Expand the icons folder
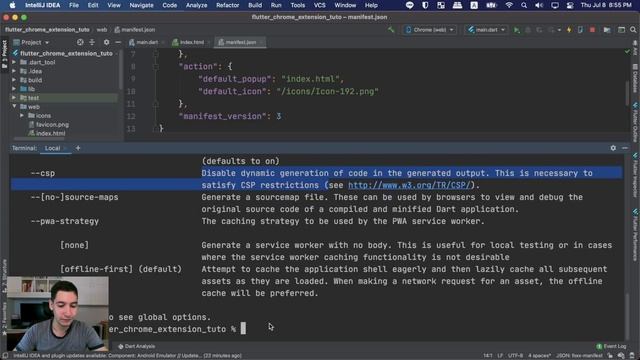The height and width of the screenshot is (360, 640). coord(22,116)
